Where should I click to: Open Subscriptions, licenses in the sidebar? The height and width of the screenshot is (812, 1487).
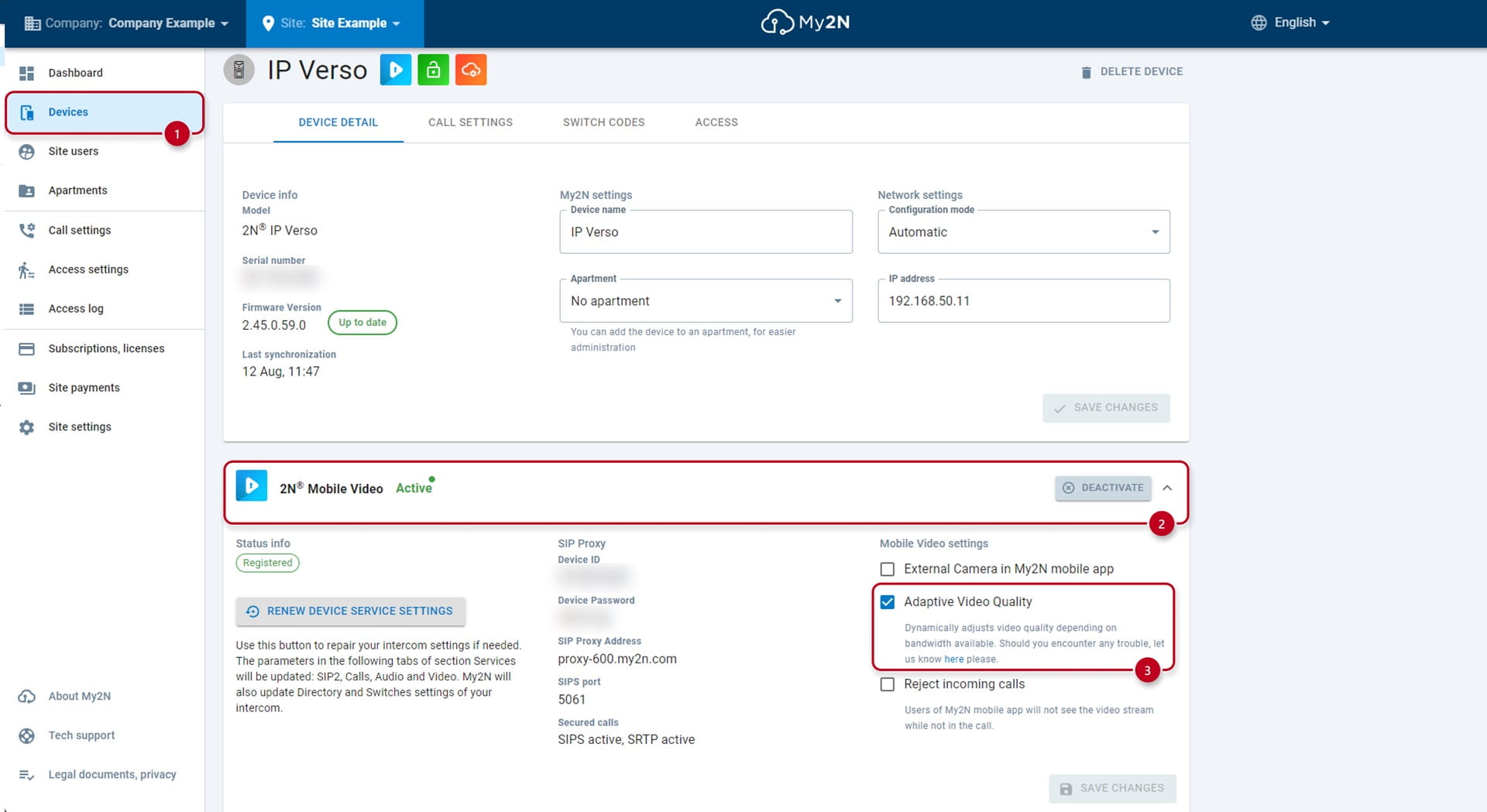tap(104, 348)
